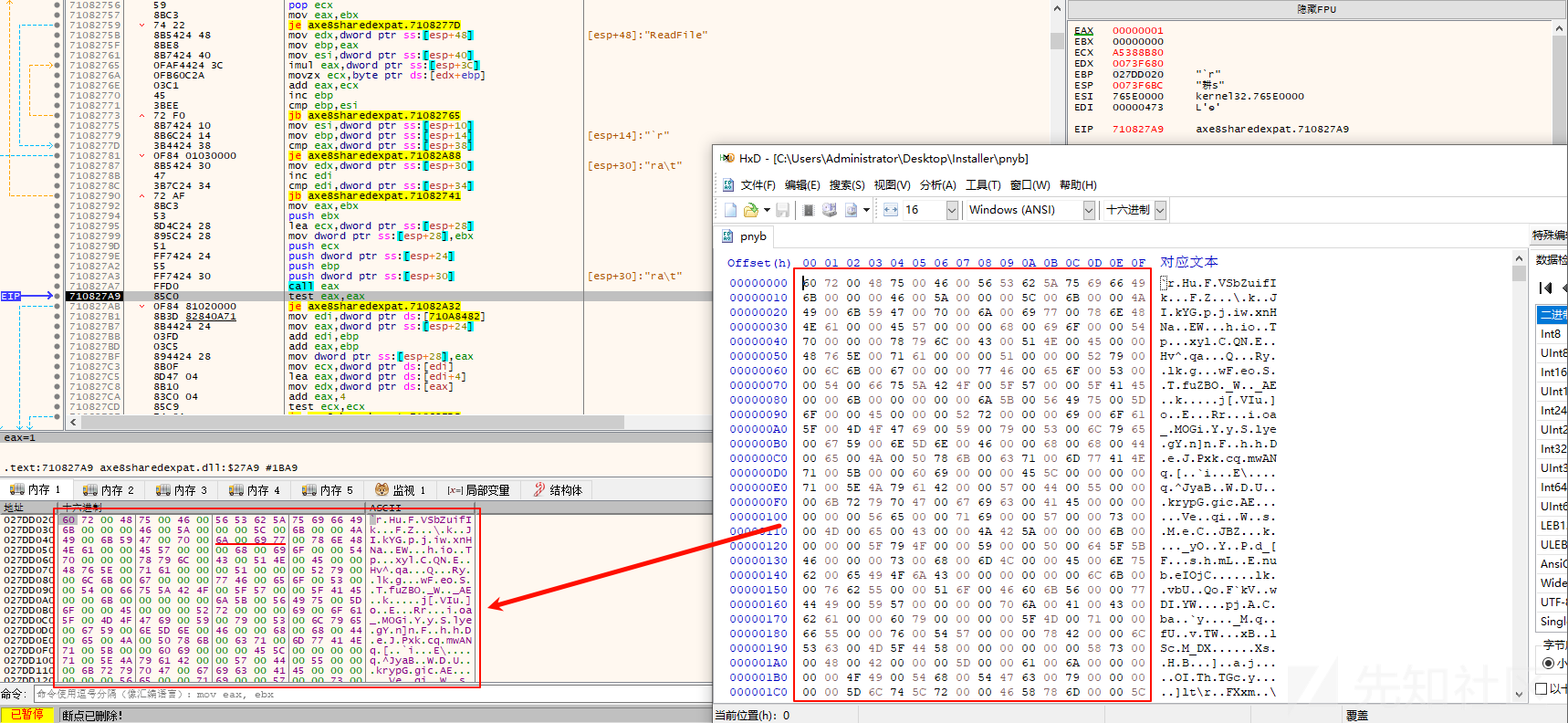The image size is (1568, 723).
Task: Click 内存 1 tab memory icon
Action: (16, 490)
